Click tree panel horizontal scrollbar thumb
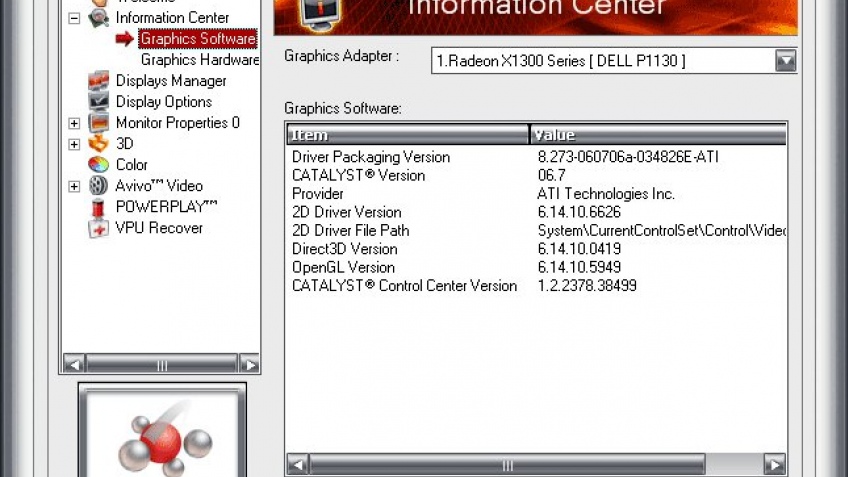Screen dimensions: 848x477 pyautogui.click(x=162, y=365)
